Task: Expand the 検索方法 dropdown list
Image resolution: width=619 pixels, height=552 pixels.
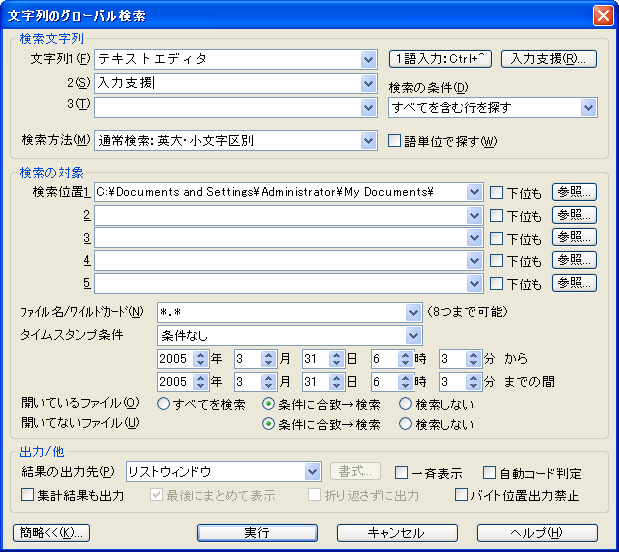Action: point(369,140)
